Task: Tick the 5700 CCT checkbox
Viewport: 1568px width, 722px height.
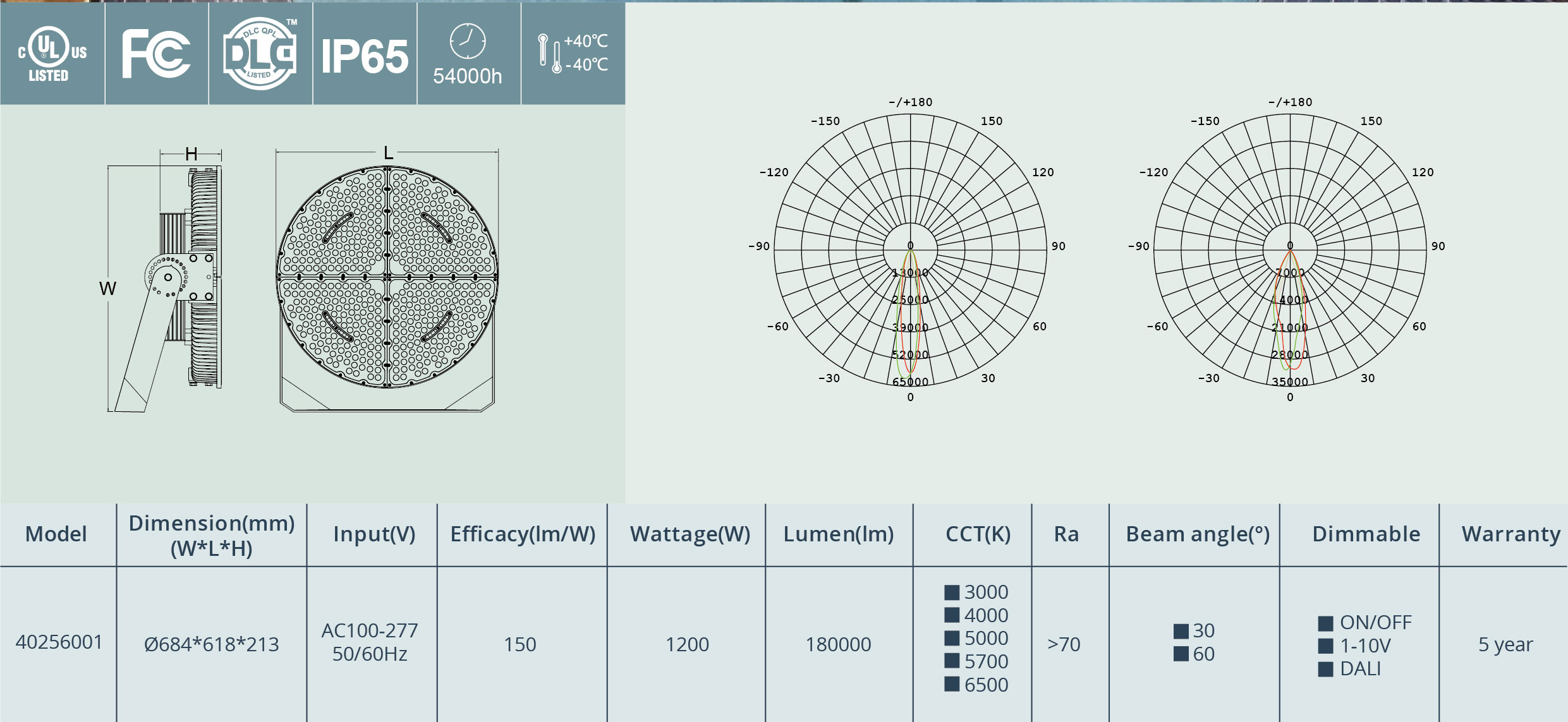Action: [952, 661]
